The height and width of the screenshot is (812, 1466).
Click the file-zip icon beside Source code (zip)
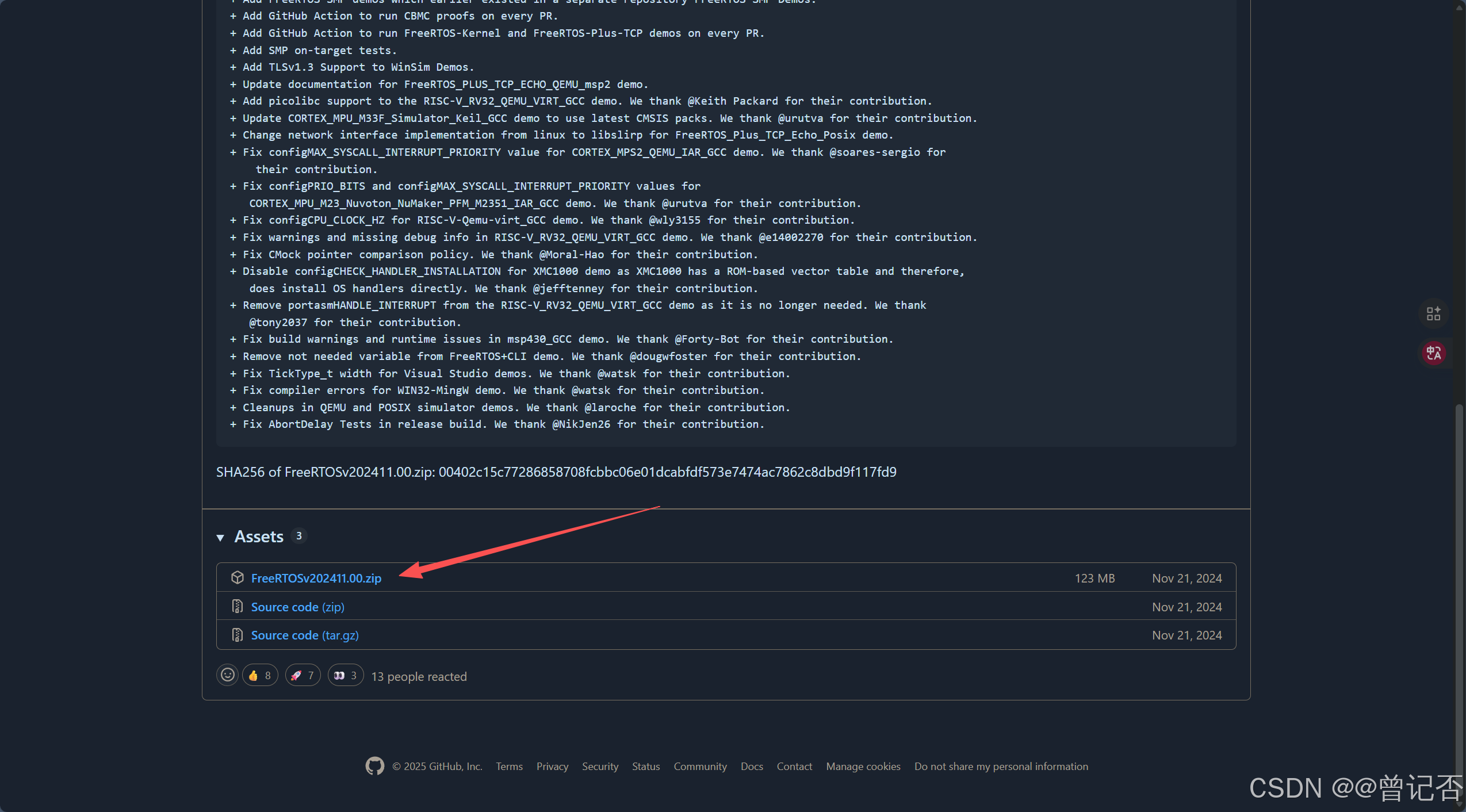pos(238,606)
